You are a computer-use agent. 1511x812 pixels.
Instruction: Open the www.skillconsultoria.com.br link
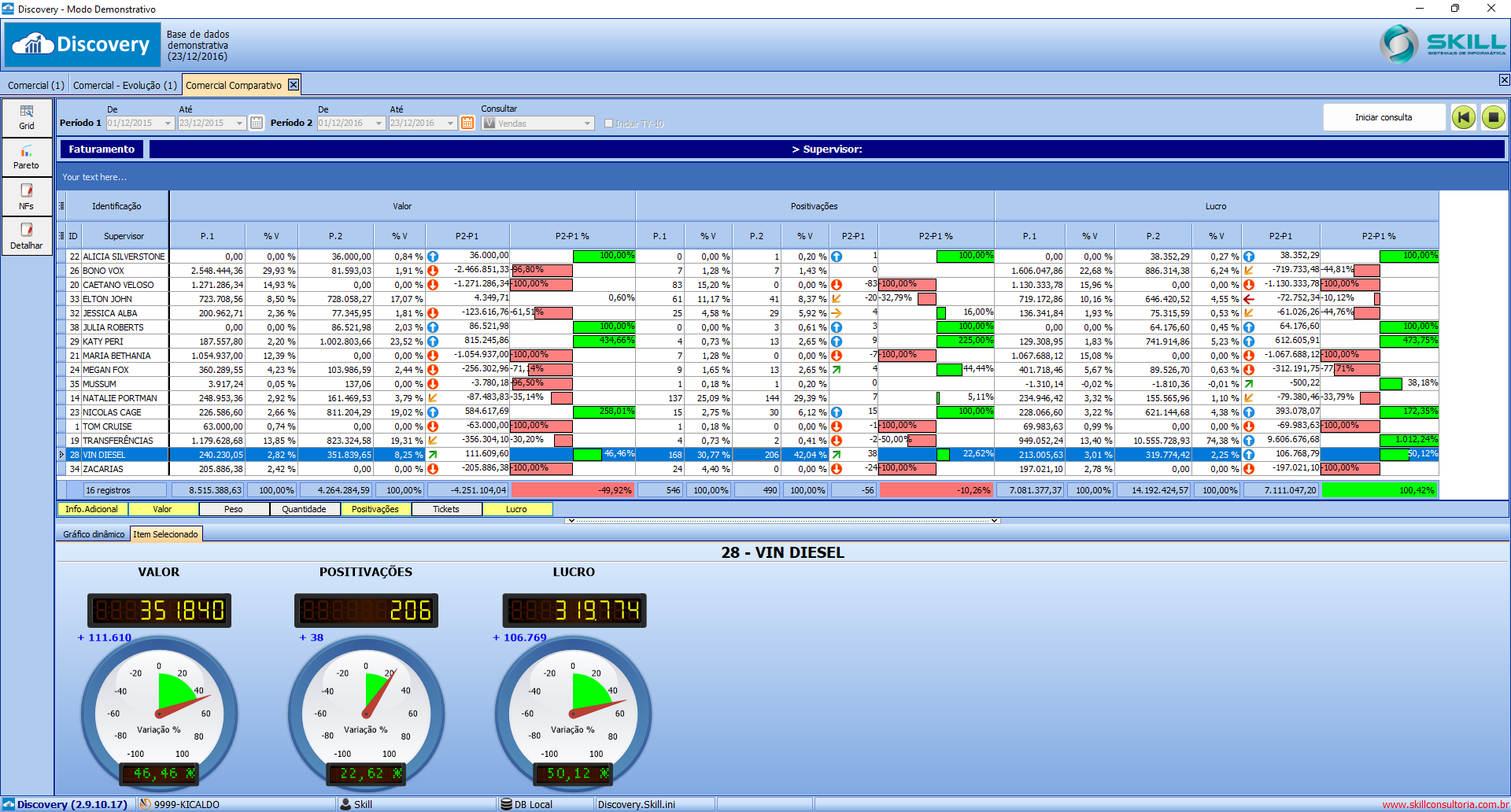pyautogui.click(x=1446, y=804)
